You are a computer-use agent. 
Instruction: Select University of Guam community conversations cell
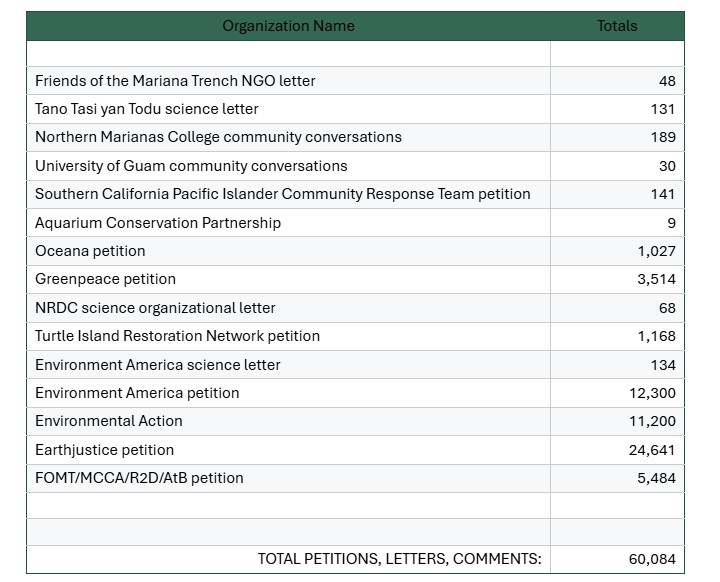pyautogui.click(x=191, y=166)
